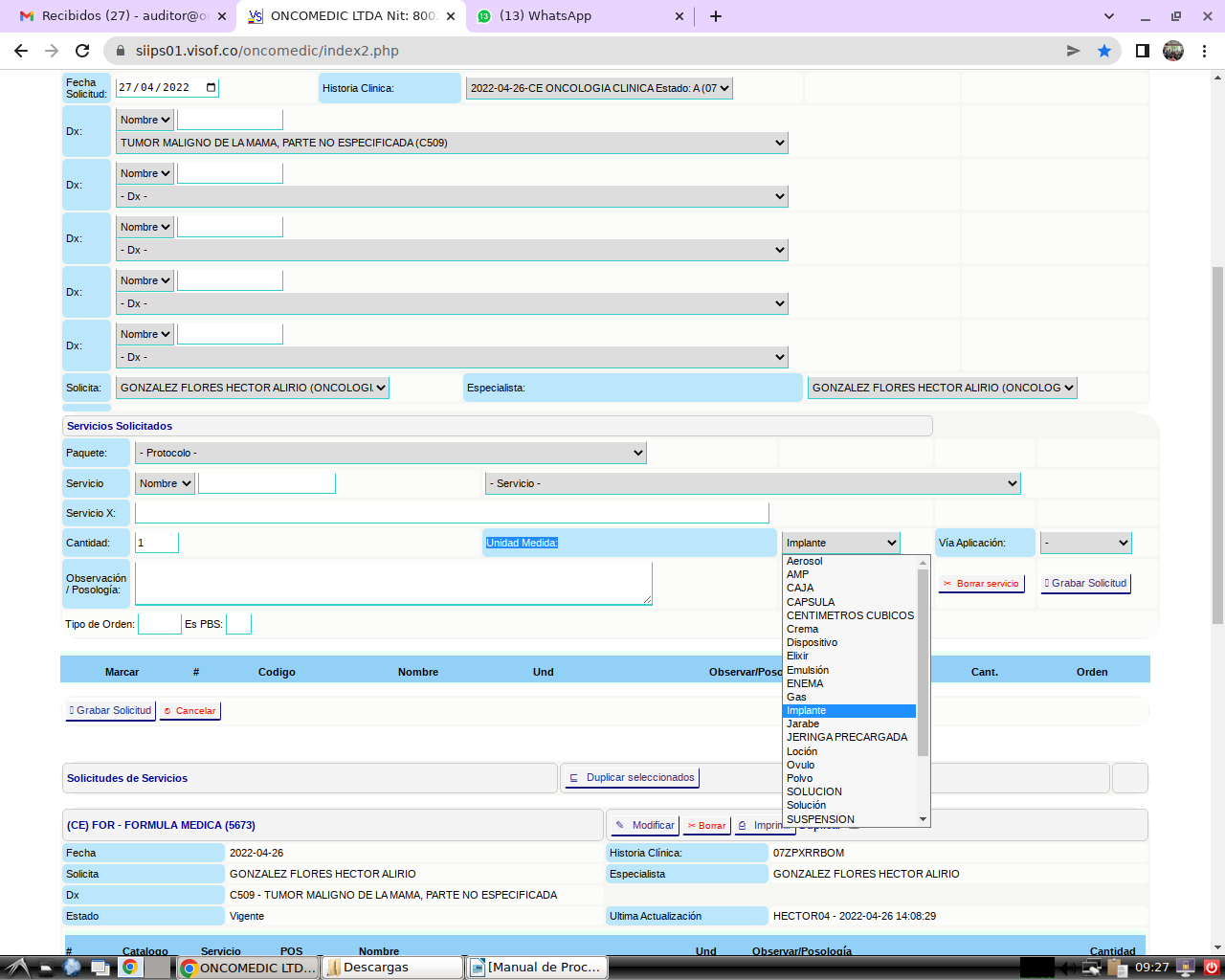Open the Vía Aplicación dropdown
Viewport: 1225px width, 980px height.
click(x=1085, y=543)
